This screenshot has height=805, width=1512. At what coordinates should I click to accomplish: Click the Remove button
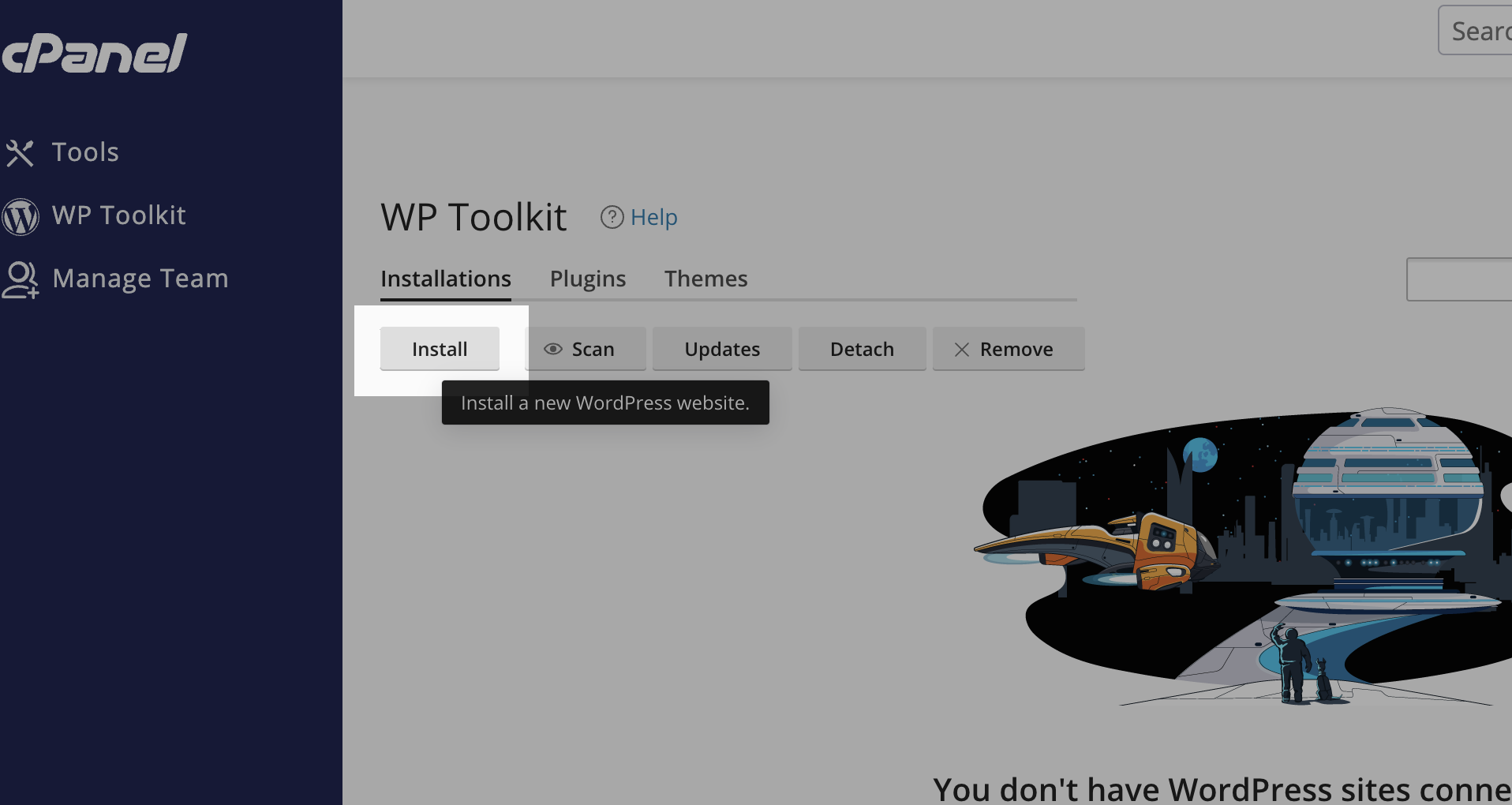1009,349
